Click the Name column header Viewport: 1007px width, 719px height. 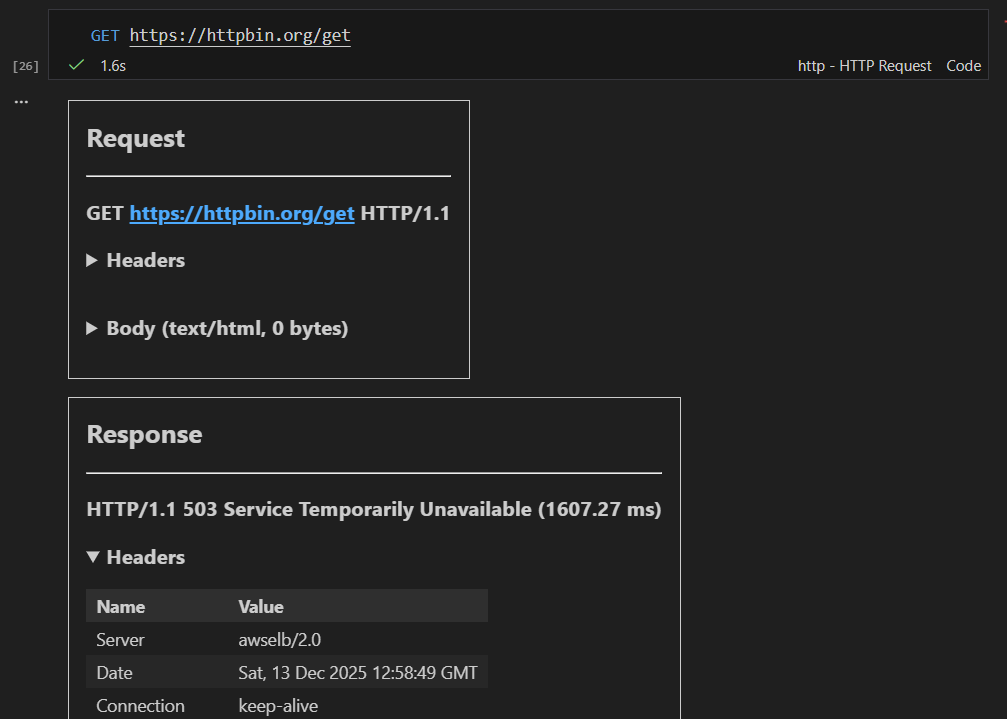click(121, 607)
